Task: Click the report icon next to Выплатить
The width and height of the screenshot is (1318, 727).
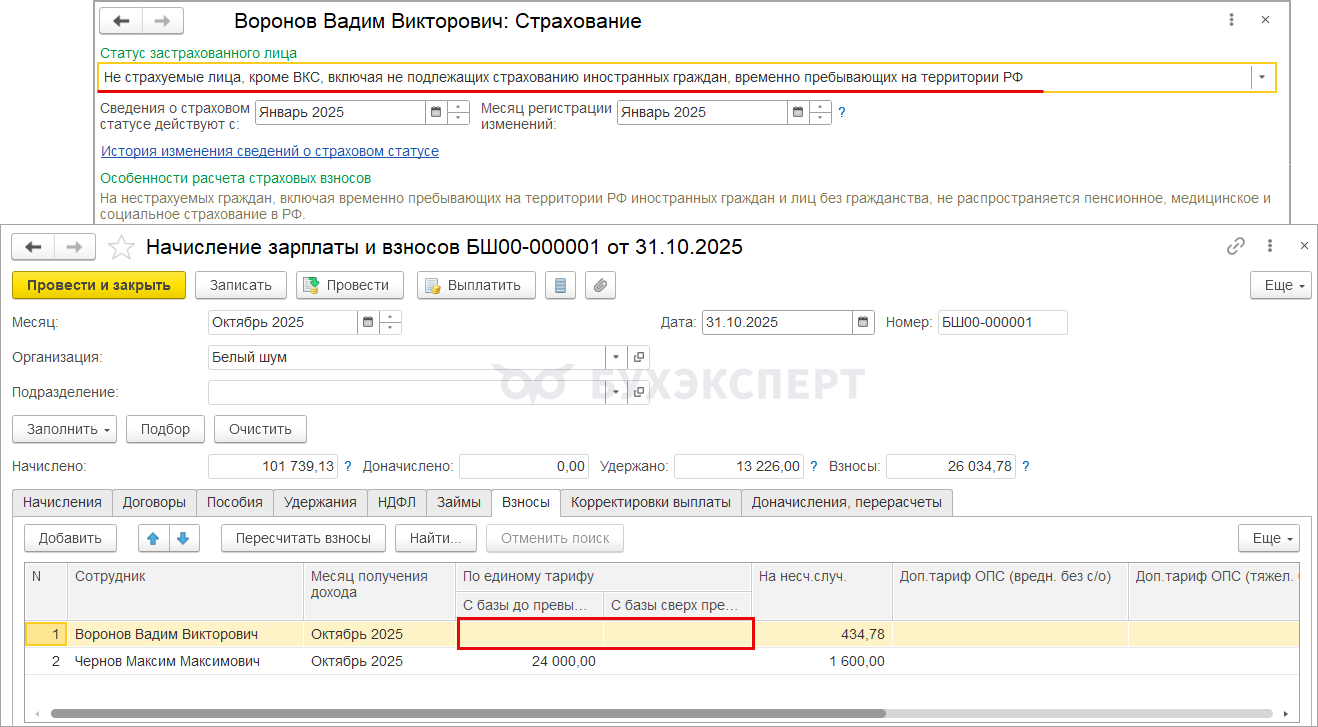Action: (x=559, y=285)
